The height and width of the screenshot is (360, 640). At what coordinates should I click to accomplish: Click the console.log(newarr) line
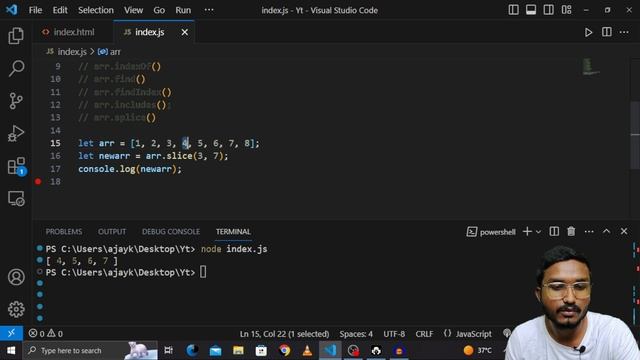point(130,169)
